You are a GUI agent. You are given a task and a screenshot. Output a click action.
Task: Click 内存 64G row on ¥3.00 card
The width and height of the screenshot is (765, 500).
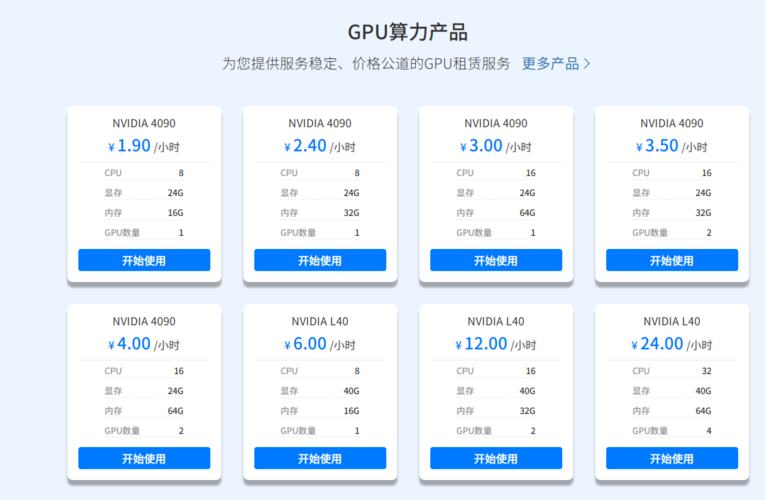click(x=496, y=213)
